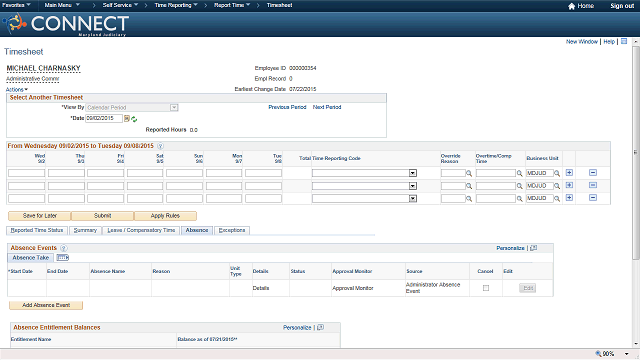The width and height of the screenshot is (640, 360).
Task: Go to the Next Period link
Action: [x=327, y=107]
